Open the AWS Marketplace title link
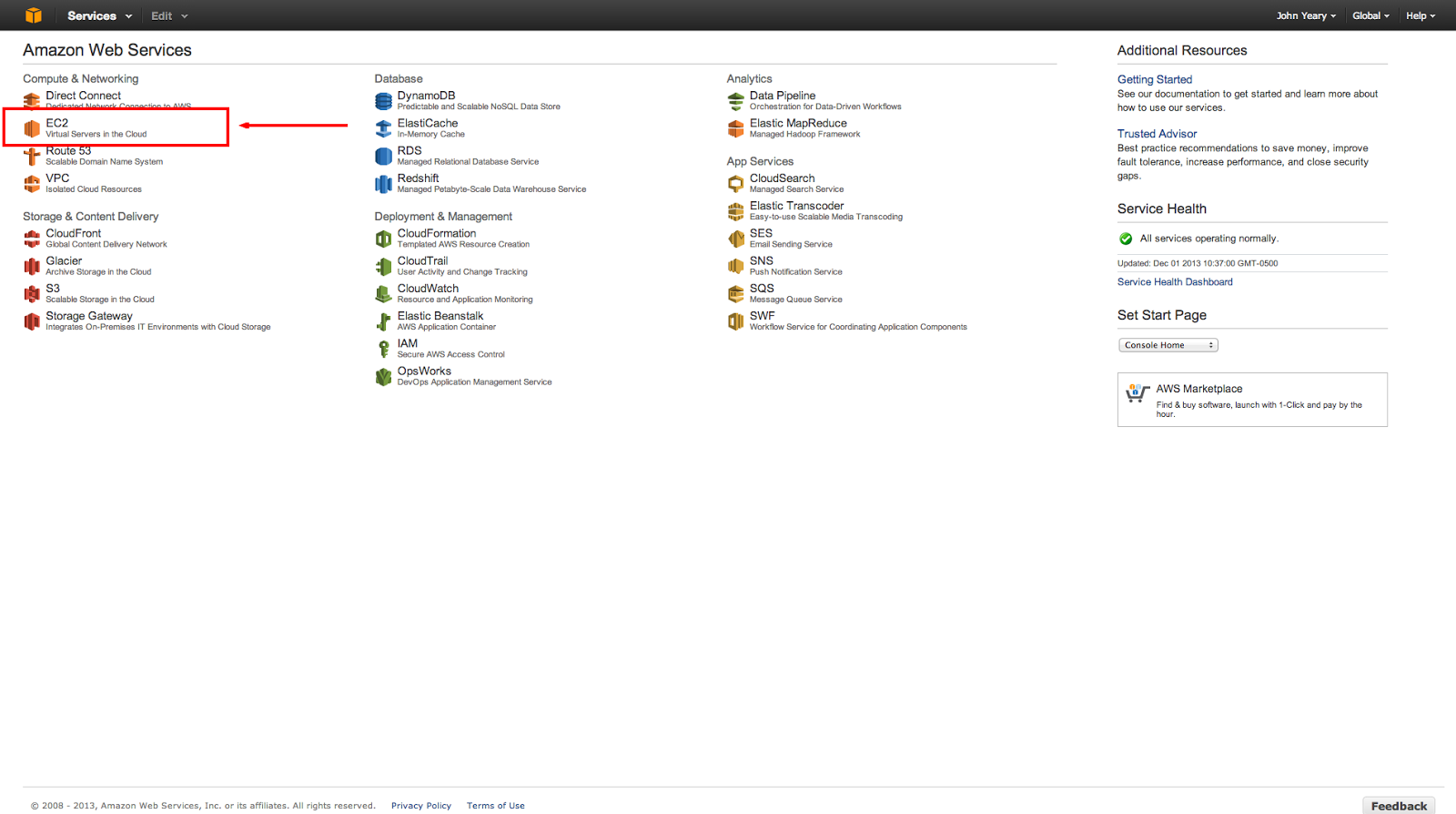This screenshot has width=1456, height=814. 1199,389
